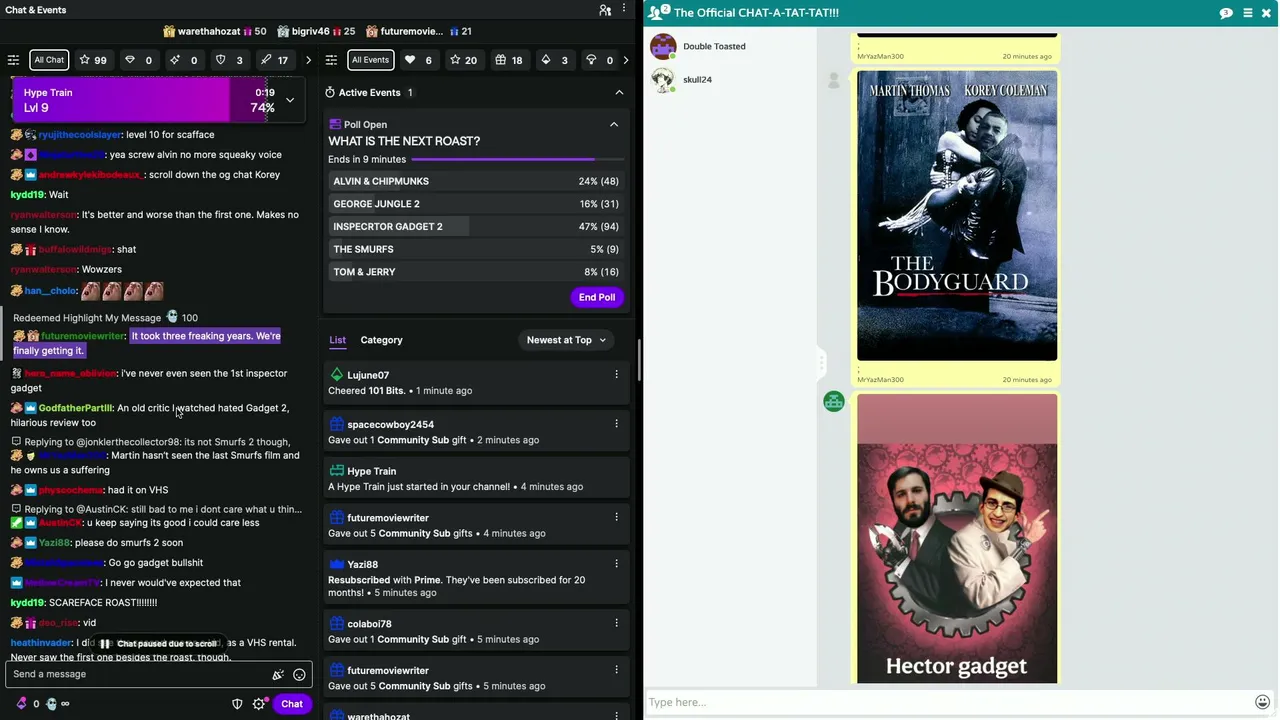1280x720 pixels.
Task: Open GodfatherPartIII username in chat
Action: 75,408
